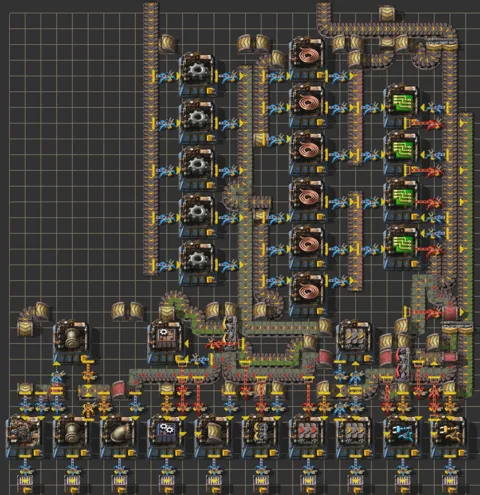
Task: Select the second green circuit assembler from top
Action: pyautogui.click(x=402, y=153)
